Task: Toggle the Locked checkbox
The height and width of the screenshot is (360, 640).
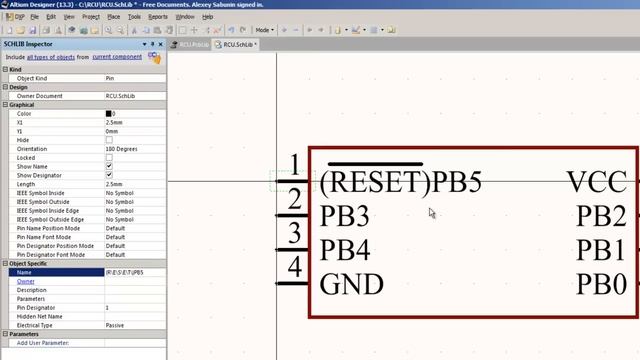Action: click(109, 158)
